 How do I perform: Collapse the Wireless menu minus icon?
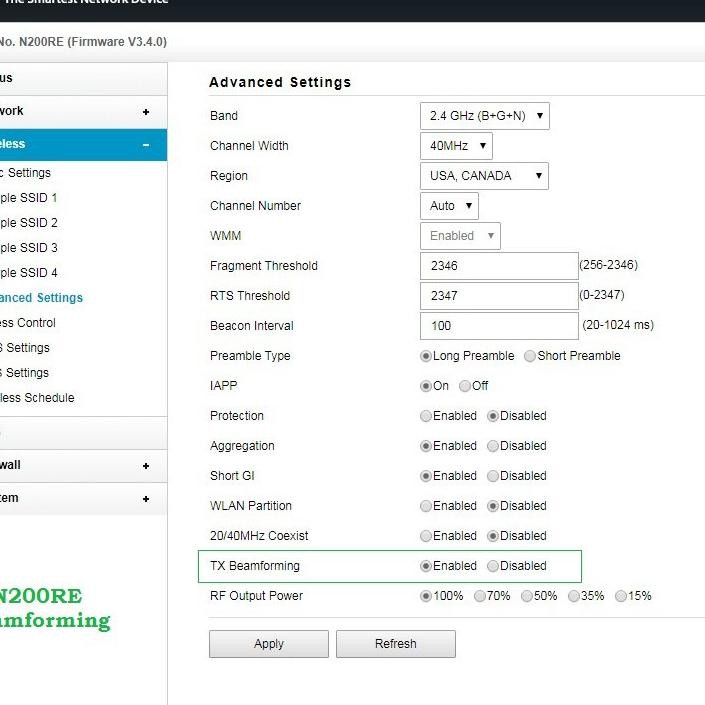[146, 145]
